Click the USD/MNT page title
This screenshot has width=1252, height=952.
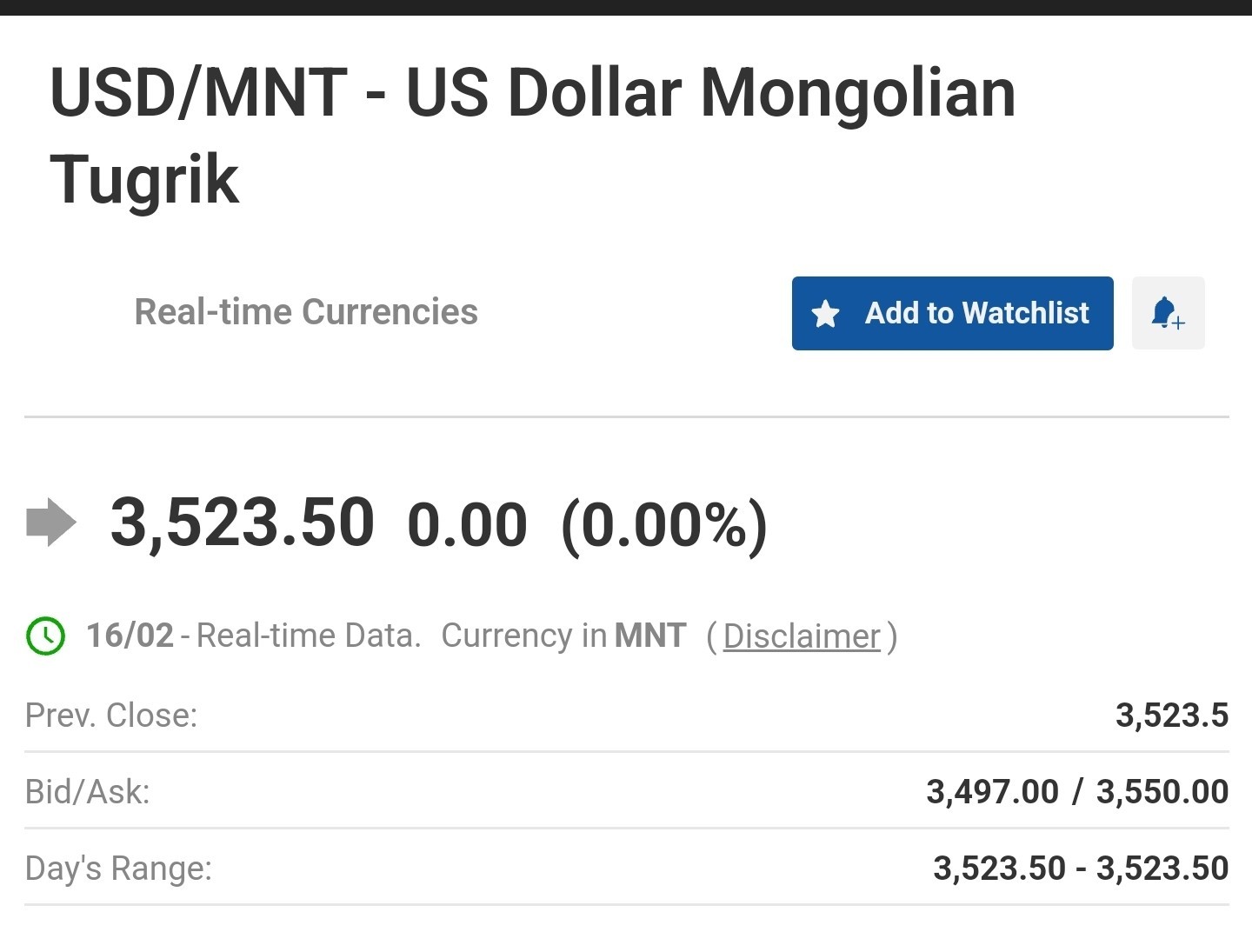coord(533,136)
